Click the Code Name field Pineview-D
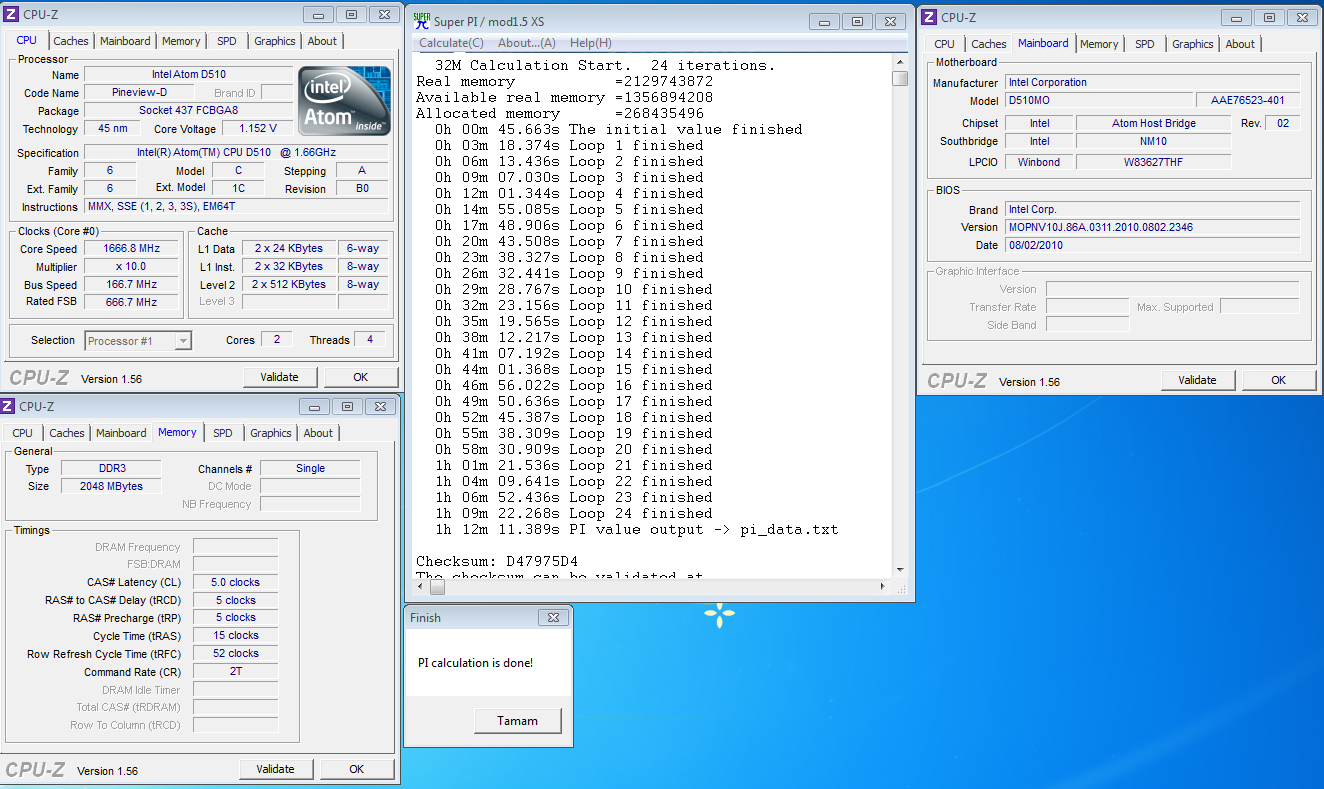Image resolution: width=1324 pixels, height=789 pixels. [139, 93]
